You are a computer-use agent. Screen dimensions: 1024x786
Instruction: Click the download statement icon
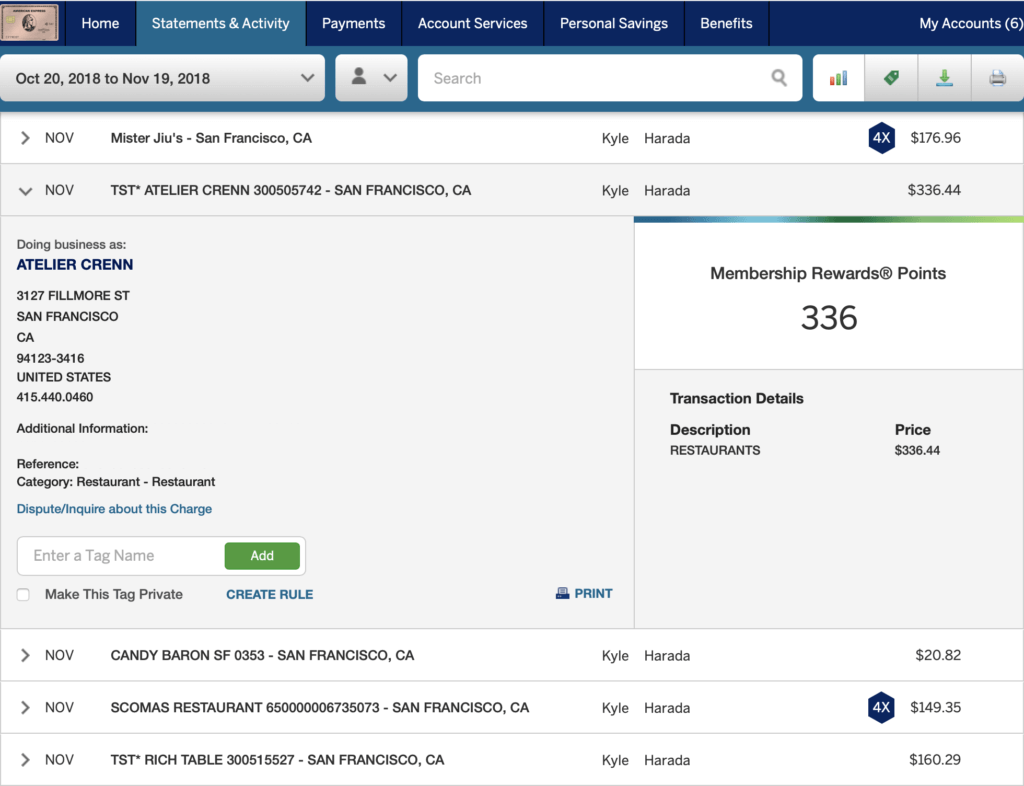[x=944, y=78]
